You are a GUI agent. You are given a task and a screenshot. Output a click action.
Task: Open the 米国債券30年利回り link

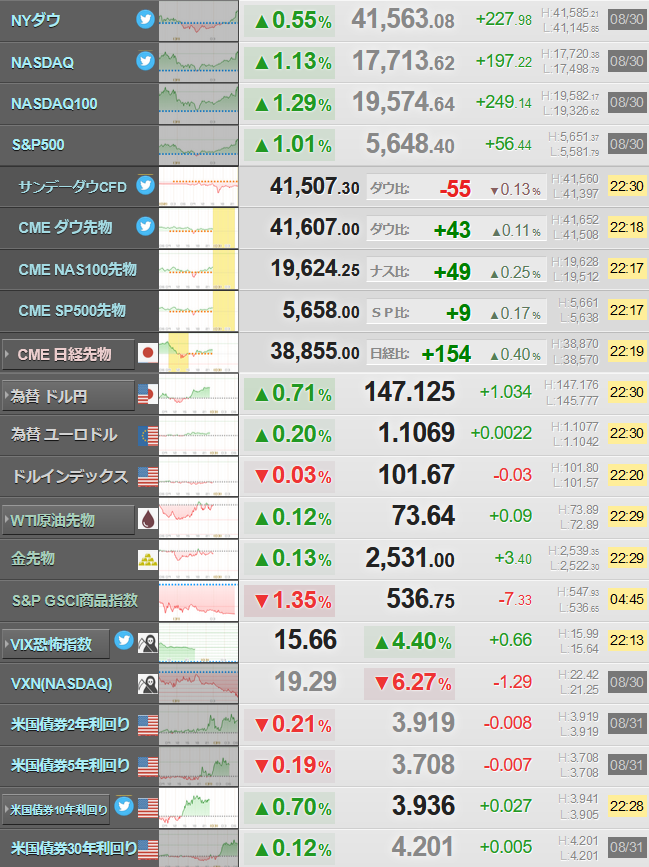[x=74, y=848]
